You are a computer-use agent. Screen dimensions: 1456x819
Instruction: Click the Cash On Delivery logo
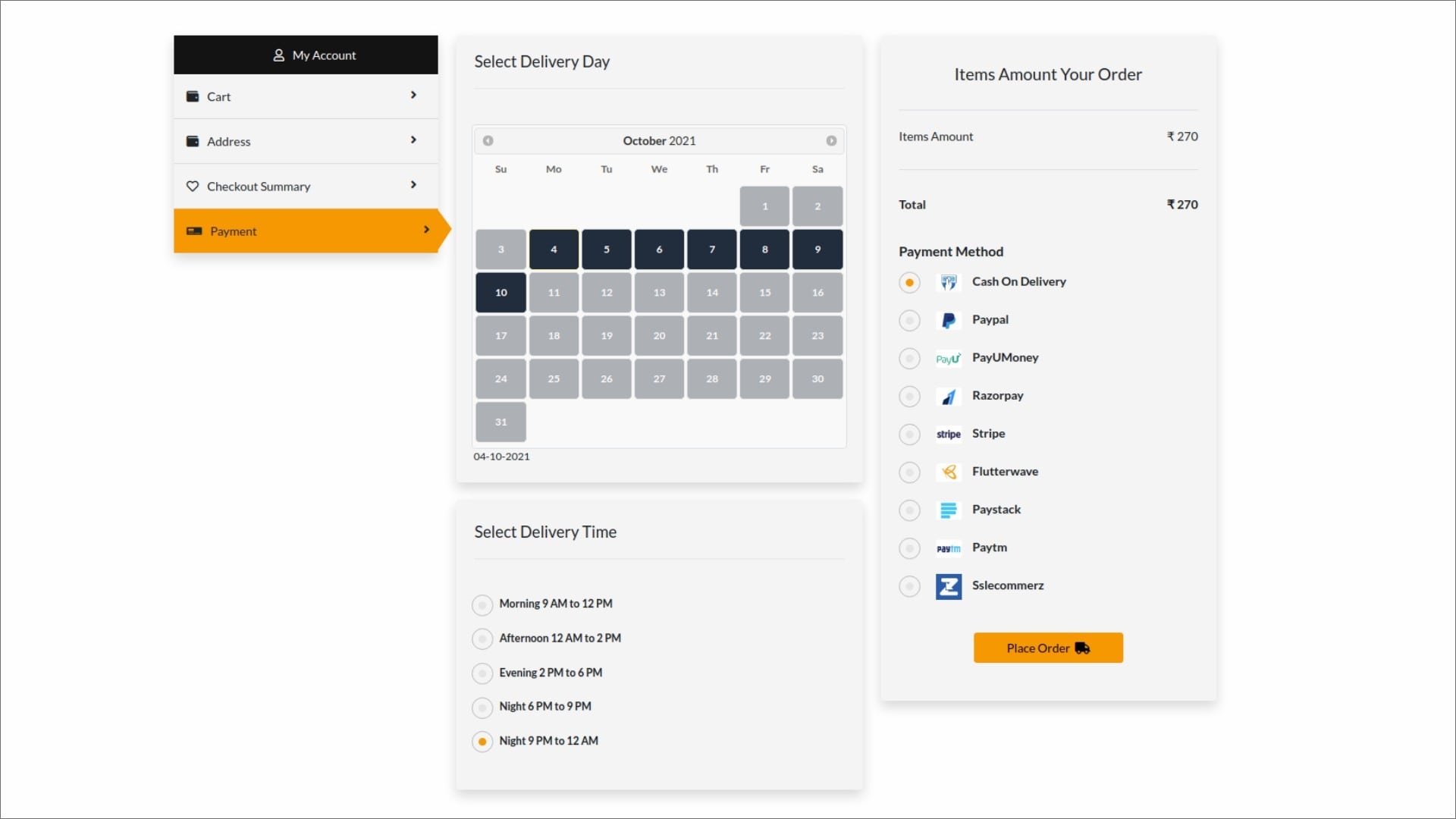tap(949, 282)
